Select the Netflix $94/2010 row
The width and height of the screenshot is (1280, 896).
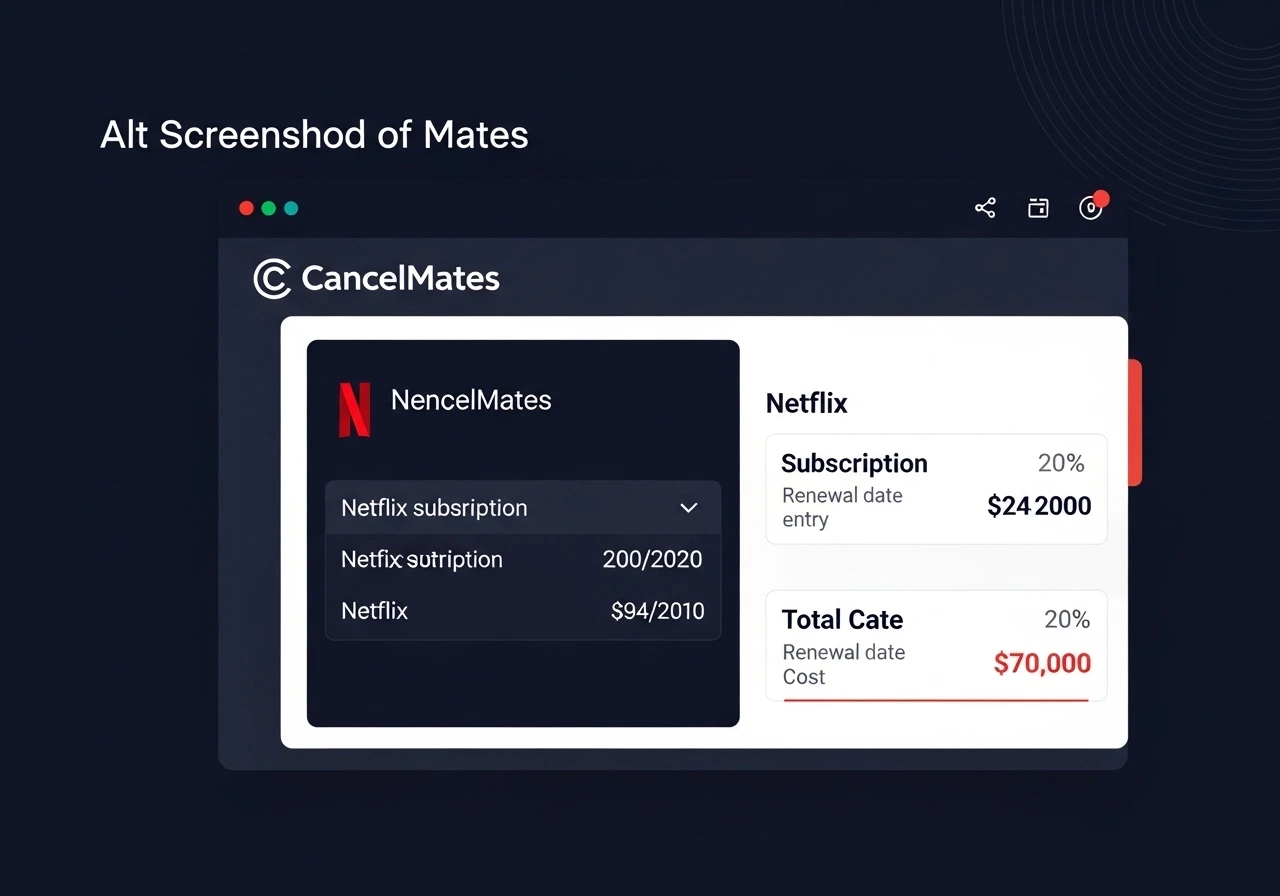coord(523,611)
